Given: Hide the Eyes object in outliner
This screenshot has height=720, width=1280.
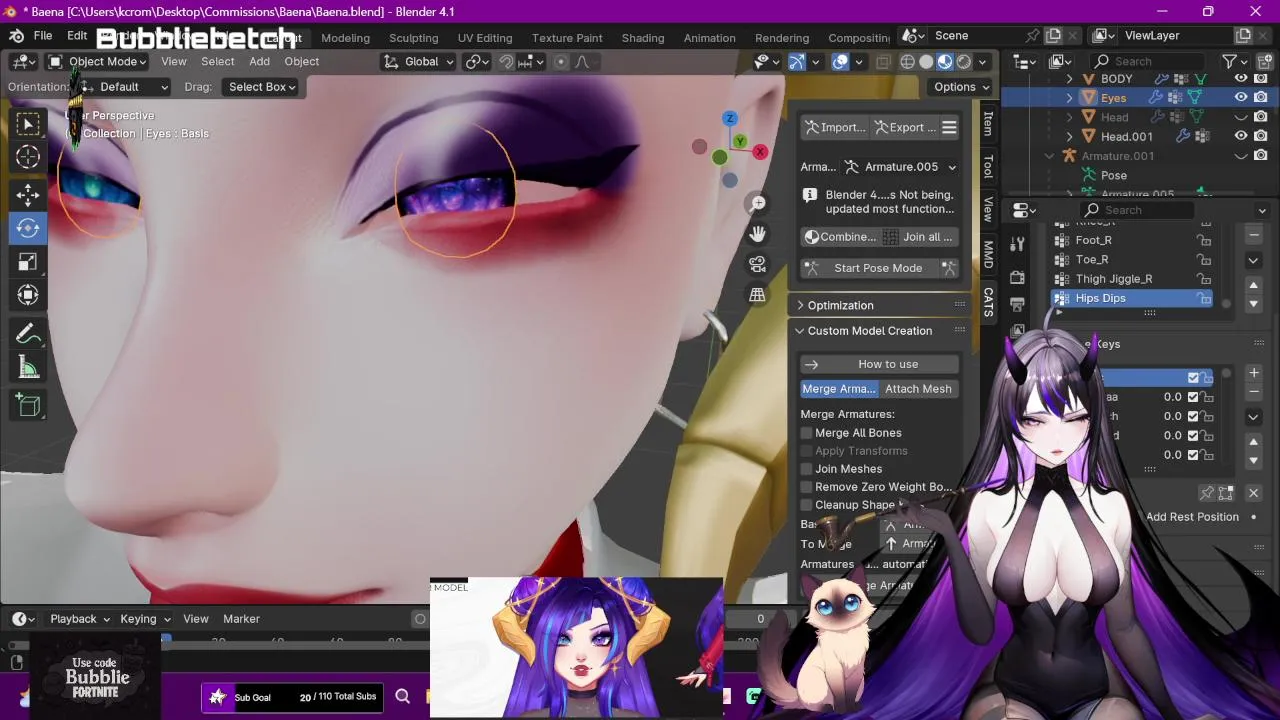Looking at the screenshot, I should click(1241, 97).
